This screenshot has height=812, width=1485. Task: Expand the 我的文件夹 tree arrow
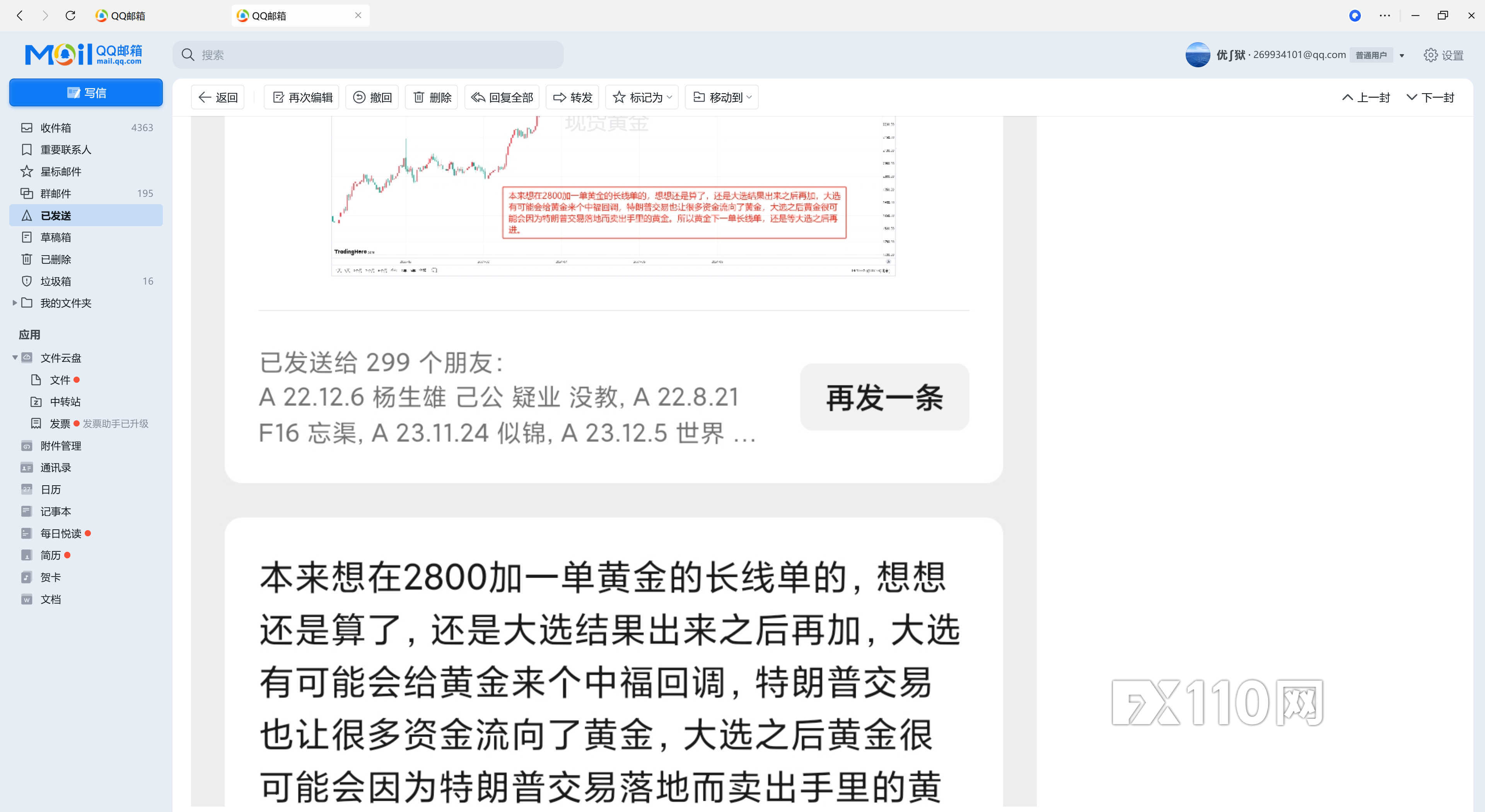pos(14,302)
